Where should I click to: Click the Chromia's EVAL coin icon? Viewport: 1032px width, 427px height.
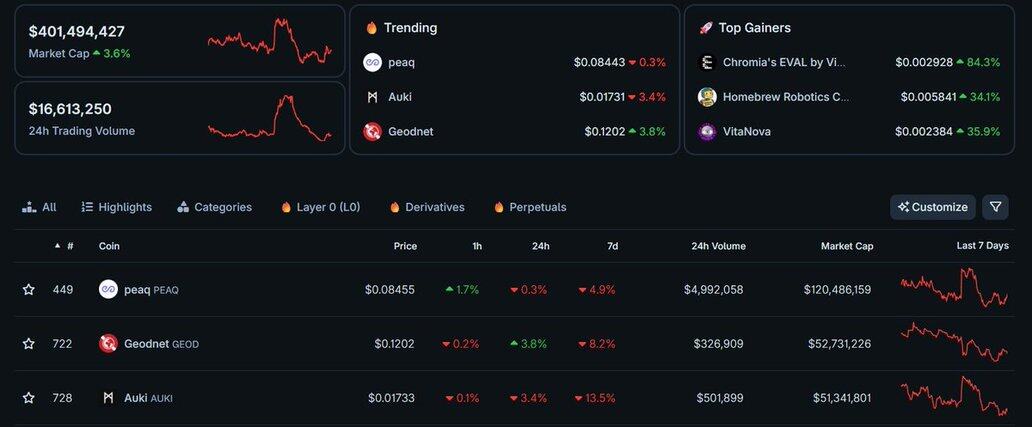(x=707, y=62)
